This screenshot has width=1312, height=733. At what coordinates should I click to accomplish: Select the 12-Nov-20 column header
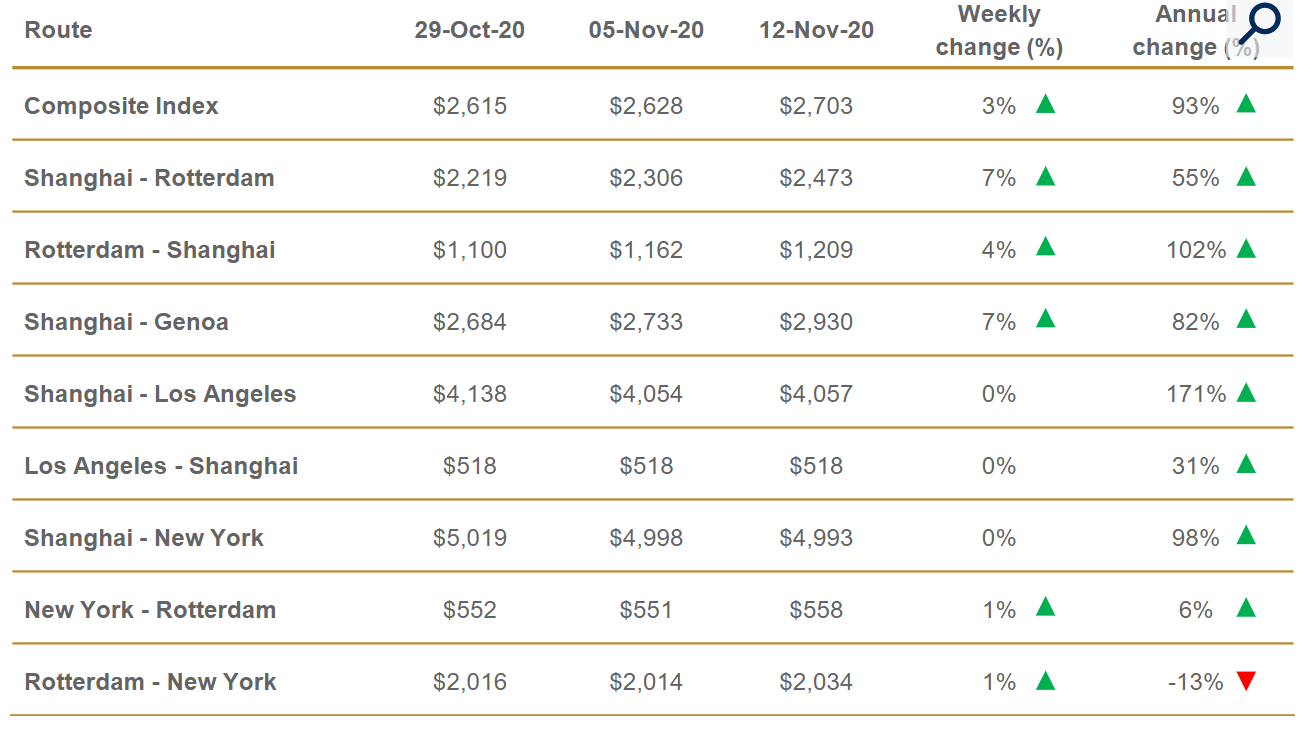[816, 30]
